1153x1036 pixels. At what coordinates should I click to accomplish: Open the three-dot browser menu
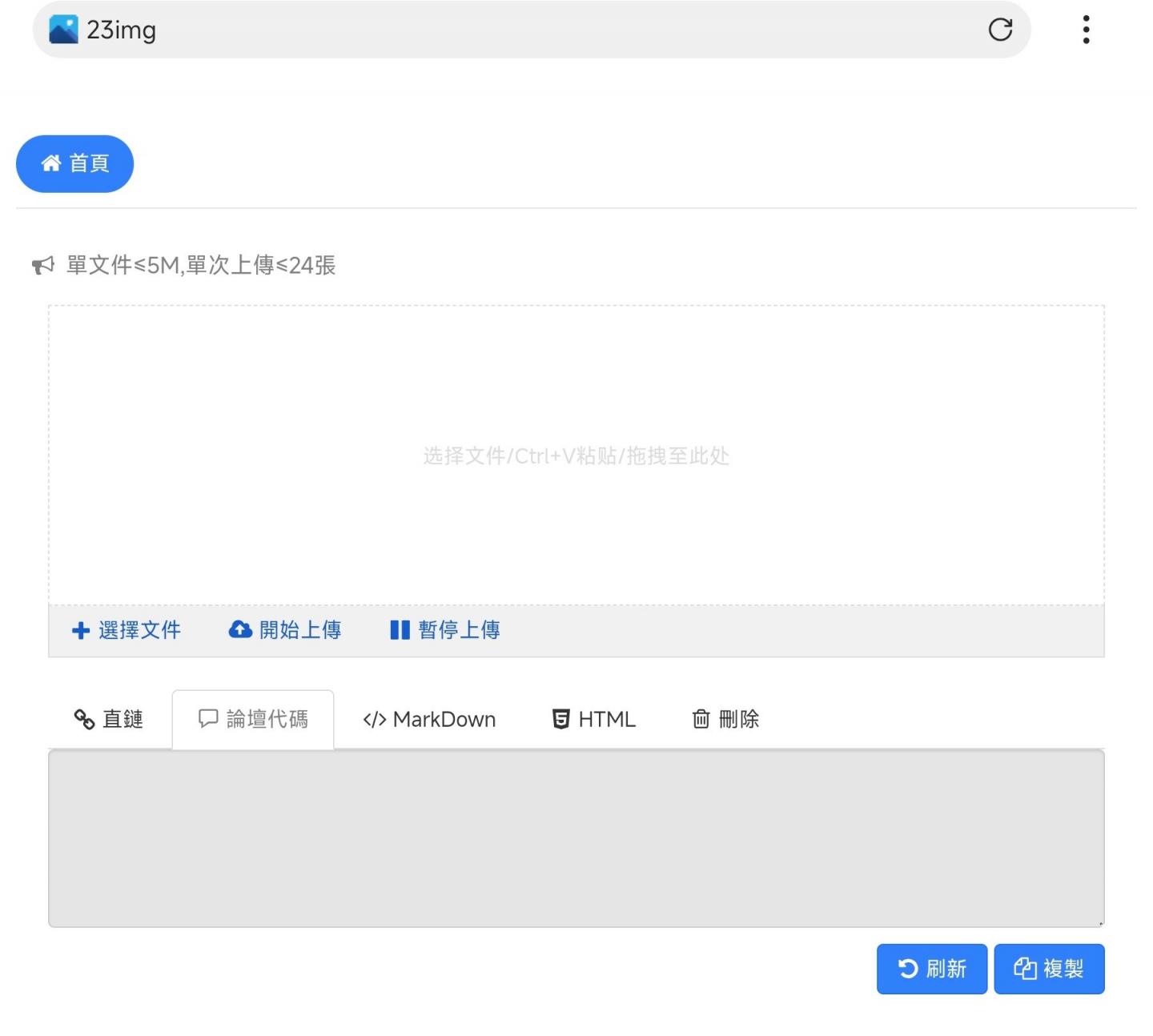point(1086,30)
